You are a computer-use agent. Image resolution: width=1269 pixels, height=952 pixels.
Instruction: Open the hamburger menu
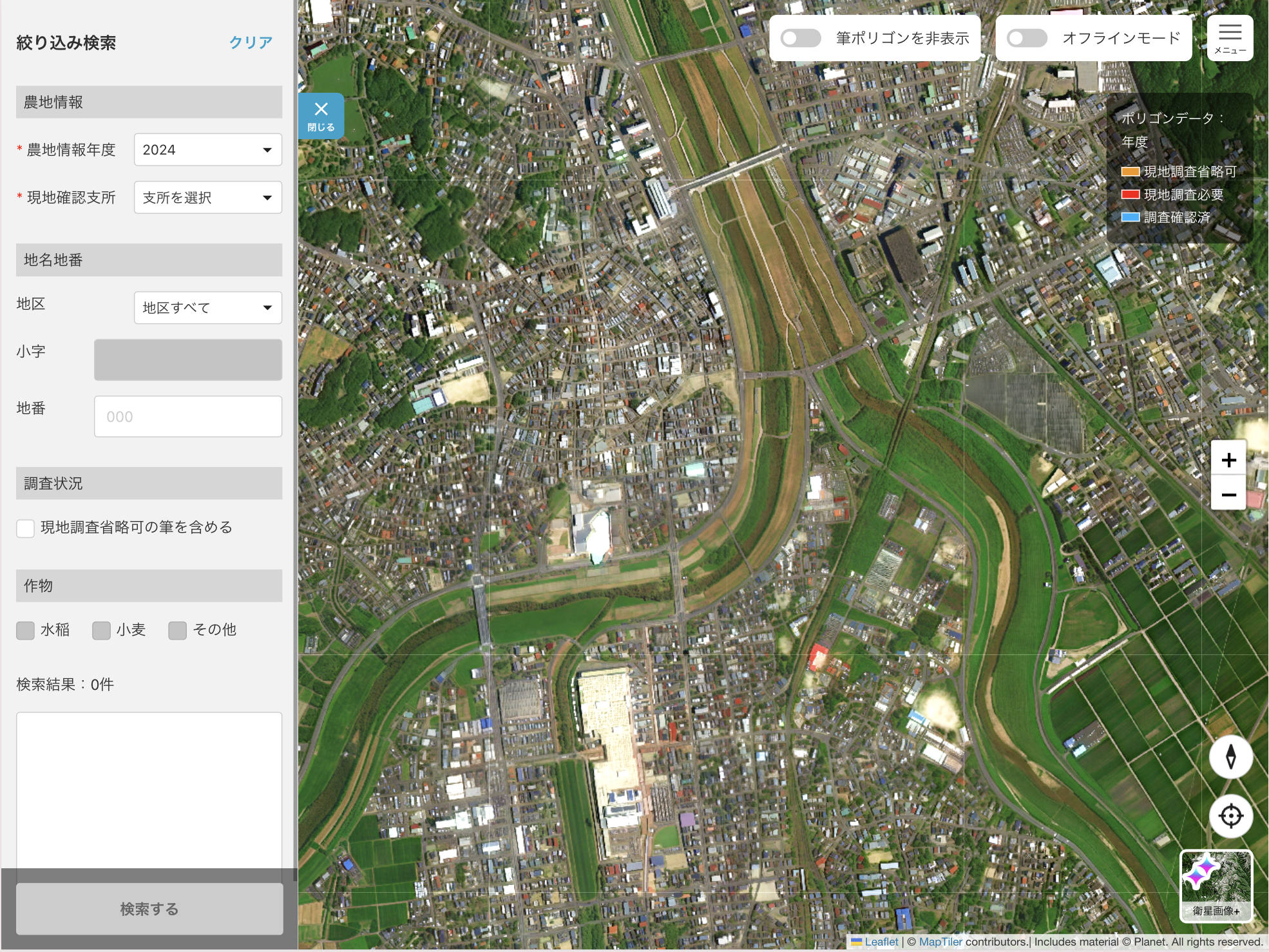(1229, 38)
